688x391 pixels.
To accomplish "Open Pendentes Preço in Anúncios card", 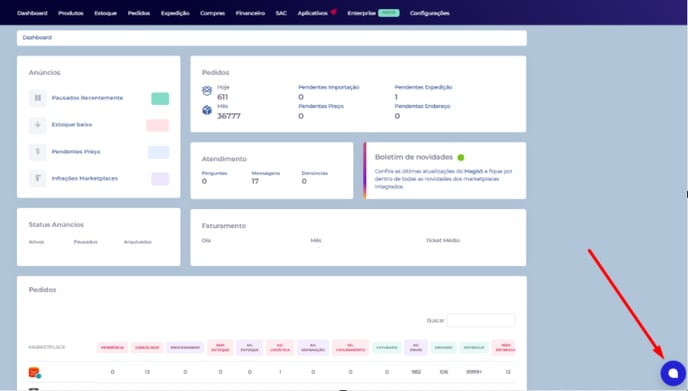I will (x=76, y=151).
